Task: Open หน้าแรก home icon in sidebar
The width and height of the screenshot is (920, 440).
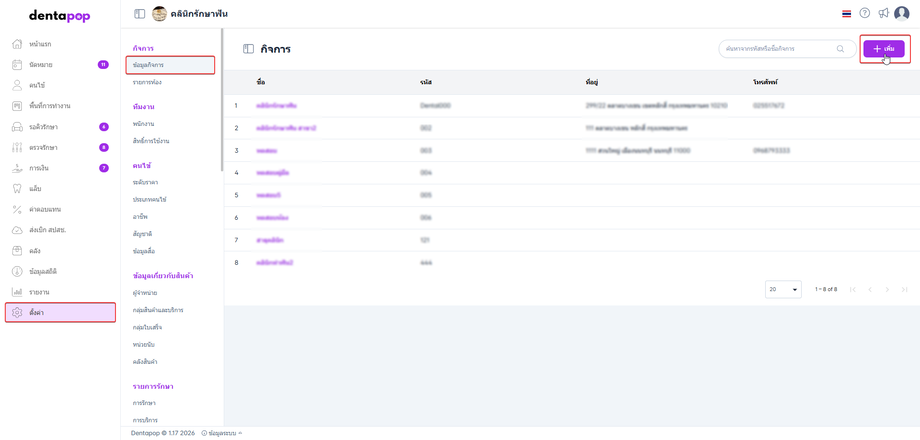Action: (x=17, y=44)
